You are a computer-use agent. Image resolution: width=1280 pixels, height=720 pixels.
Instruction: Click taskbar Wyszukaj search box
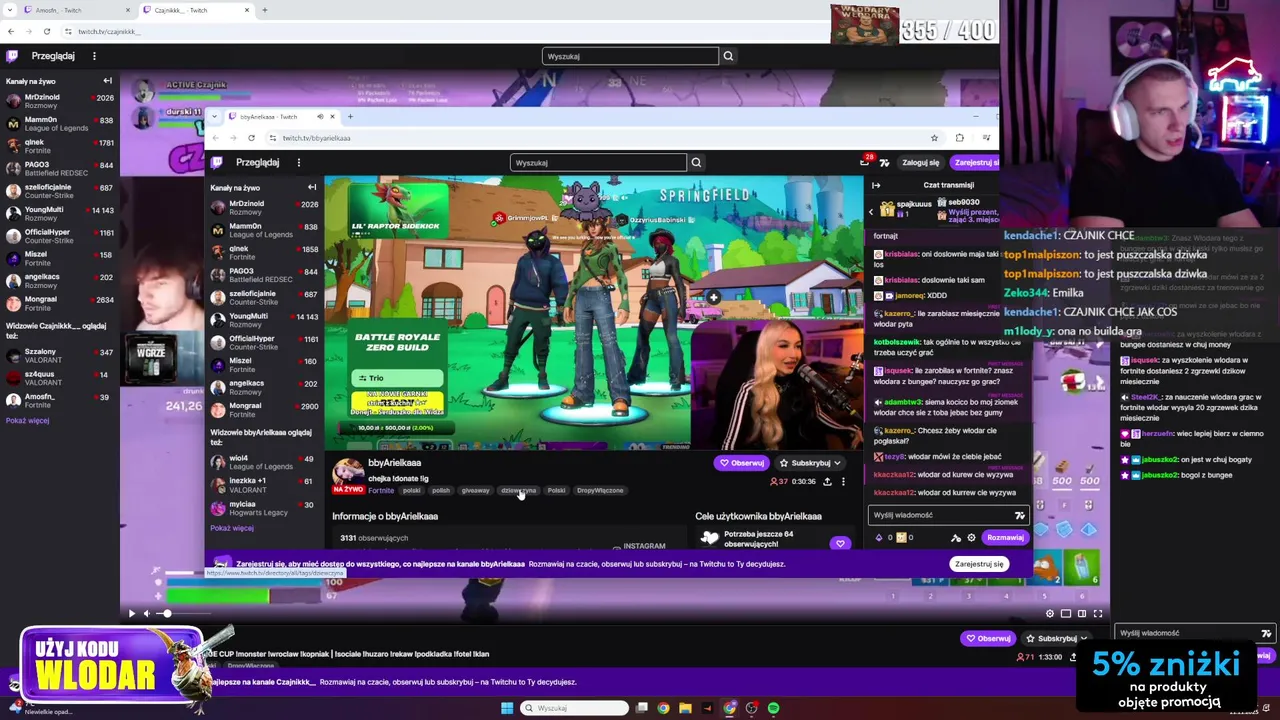point(574,708)
